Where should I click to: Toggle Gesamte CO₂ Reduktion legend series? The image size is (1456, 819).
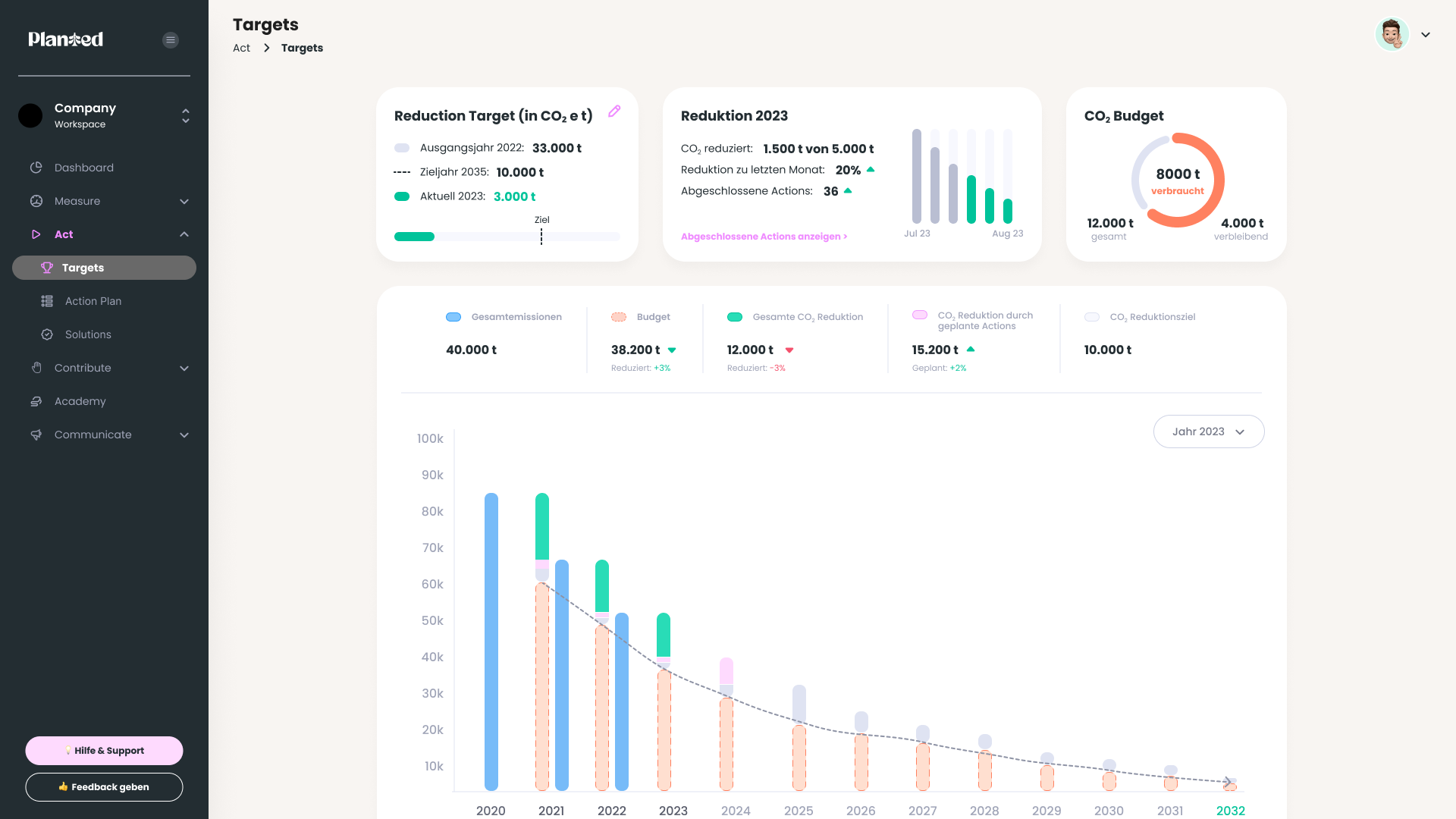pyautogui.click(x=735, y=317)
